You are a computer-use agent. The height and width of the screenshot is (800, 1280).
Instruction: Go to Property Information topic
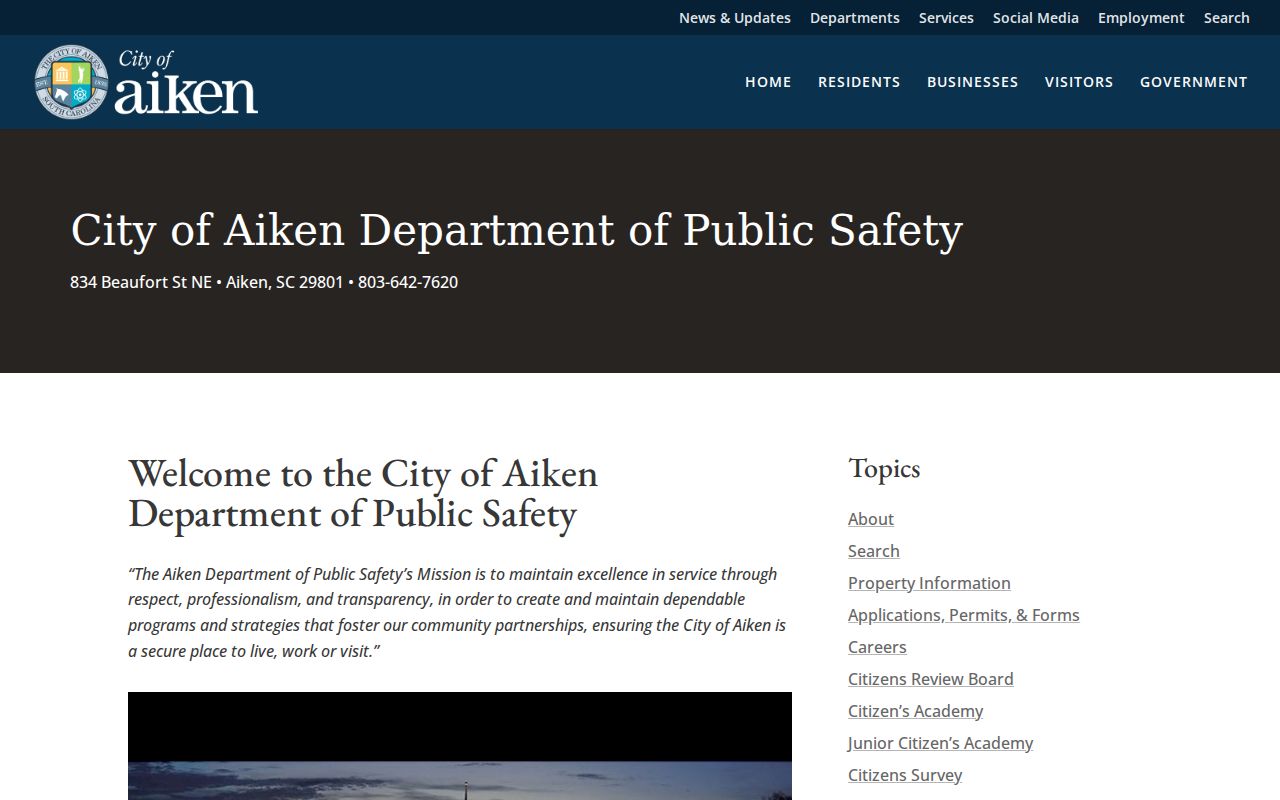(x=929, y=583)
